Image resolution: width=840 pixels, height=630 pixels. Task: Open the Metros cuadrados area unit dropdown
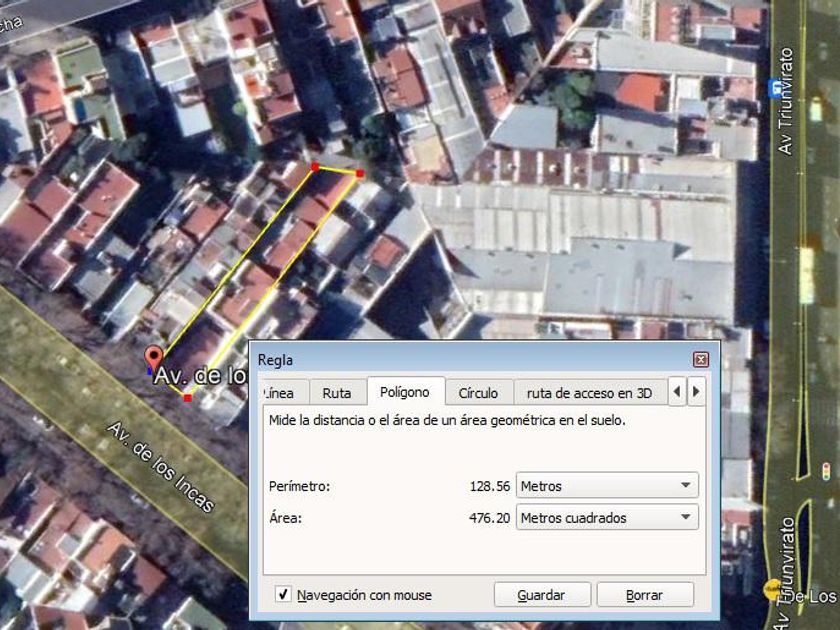click(607, 518)
